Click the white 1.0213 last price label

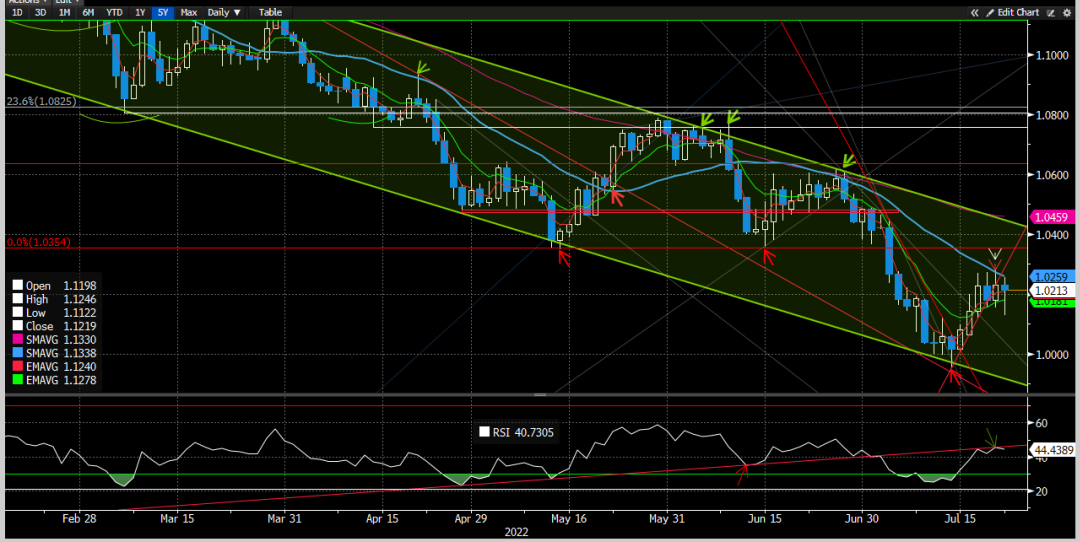[x=1050, y=291]
